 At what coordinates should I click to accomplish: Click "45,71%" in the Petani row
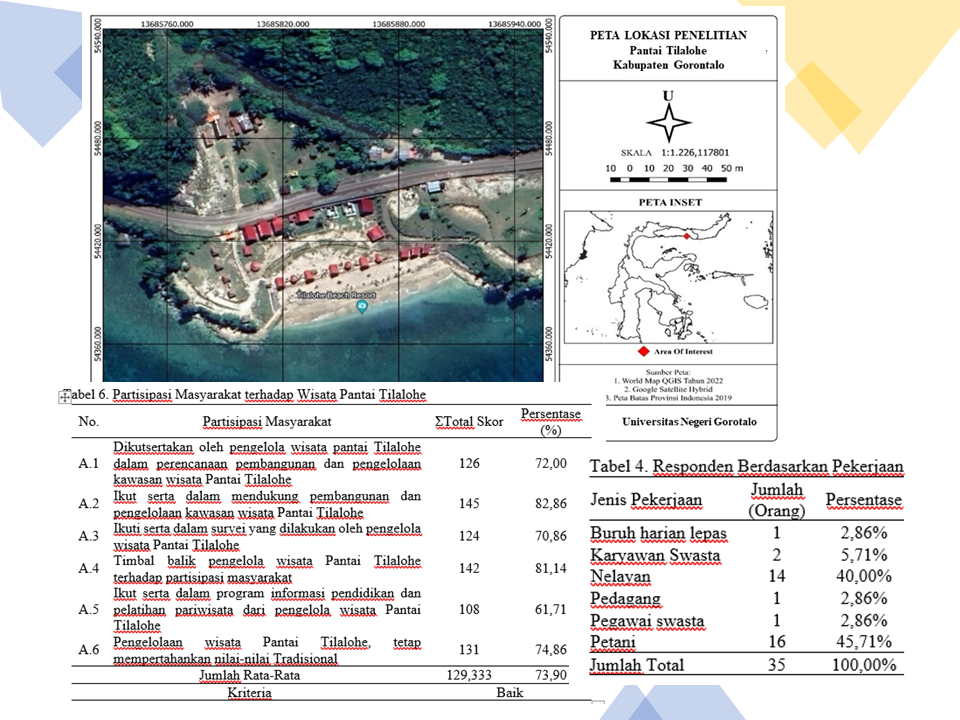pyautogui.click(x=864, y=642)
